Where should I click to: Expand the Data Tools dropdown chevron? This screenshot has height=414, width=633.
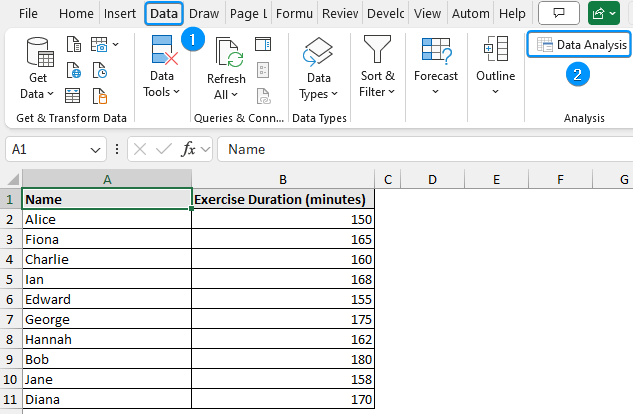[176, 92]
